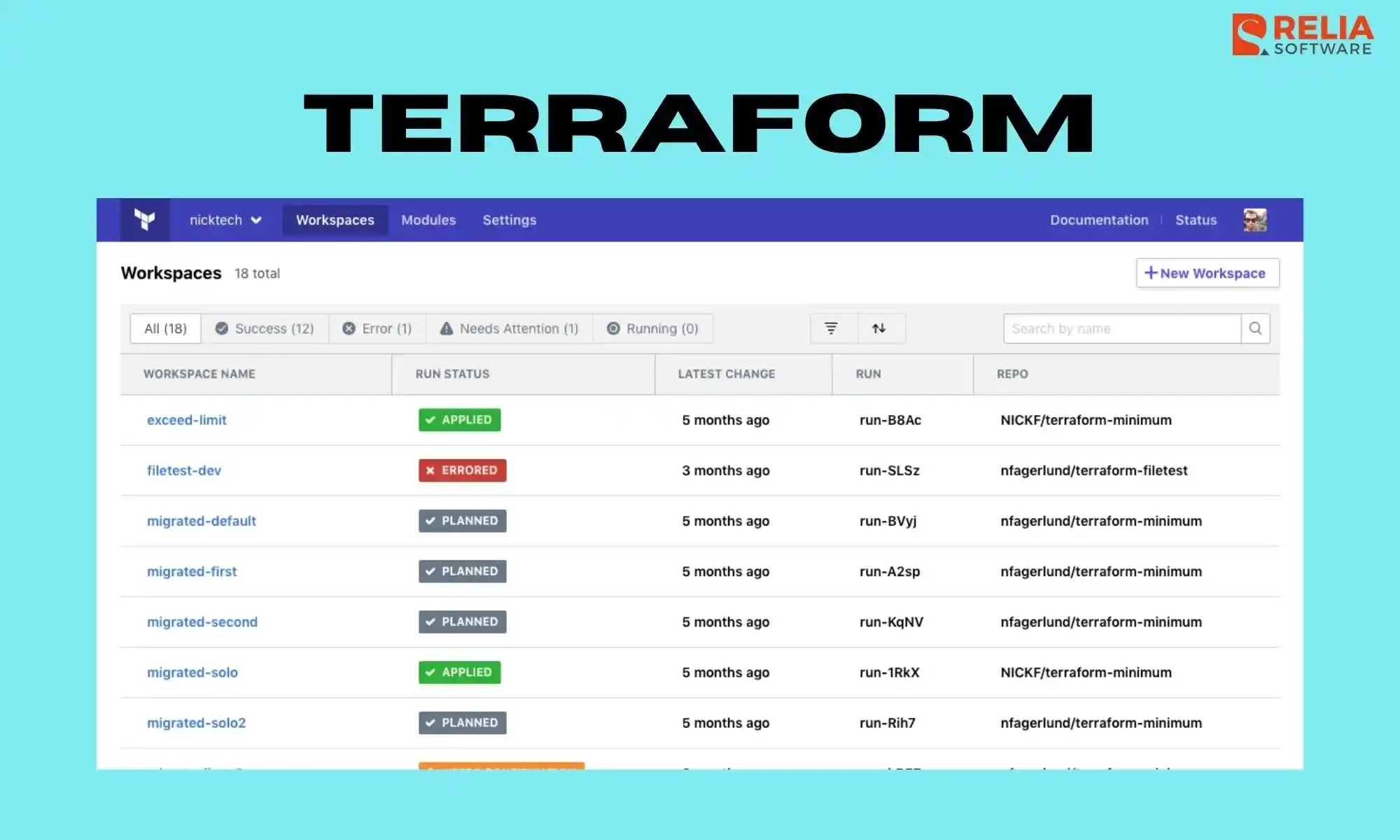Viewport: 1400px width, 840px height.
Task: Click the Terraform logo icon
Action: [145, 220]
